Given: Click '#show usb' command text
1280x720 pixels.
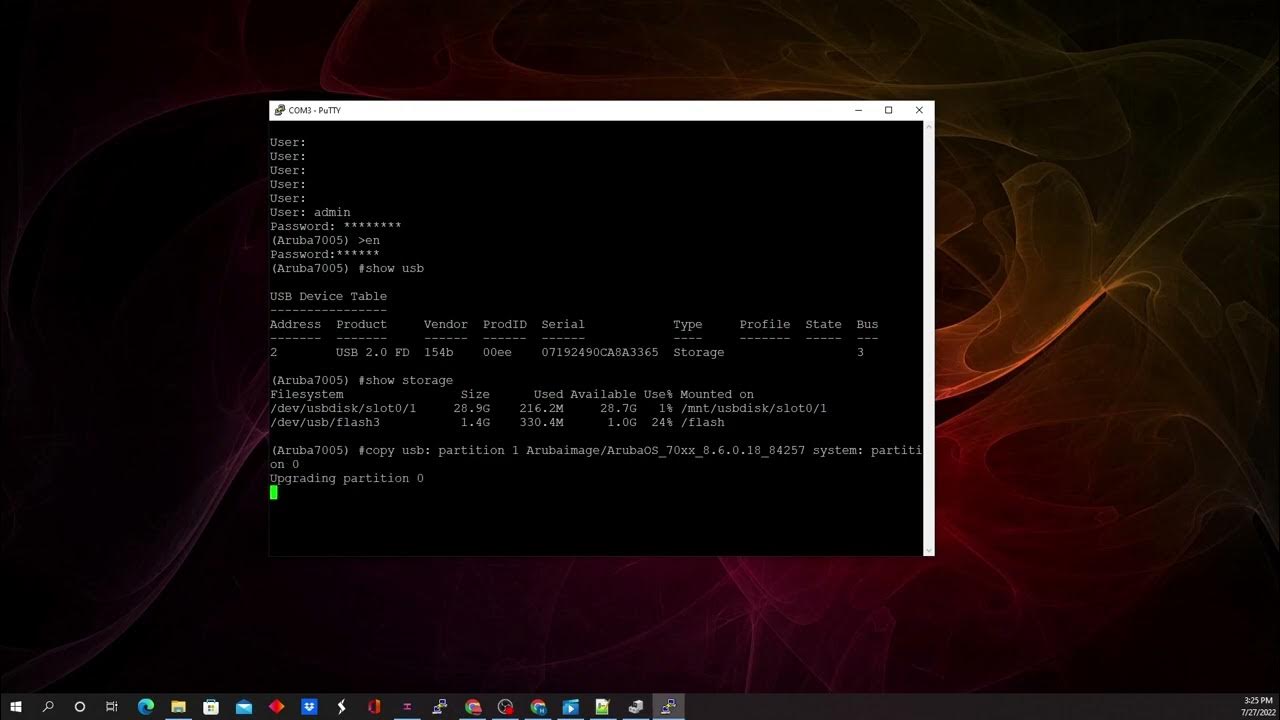Looking at the screenshot, I should [391, 268].
